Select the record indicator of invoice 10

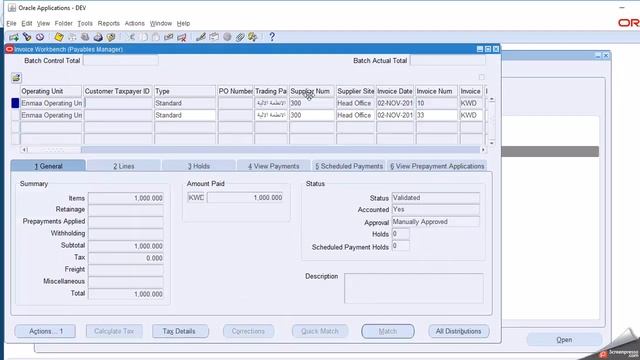(x=15, y=103)
